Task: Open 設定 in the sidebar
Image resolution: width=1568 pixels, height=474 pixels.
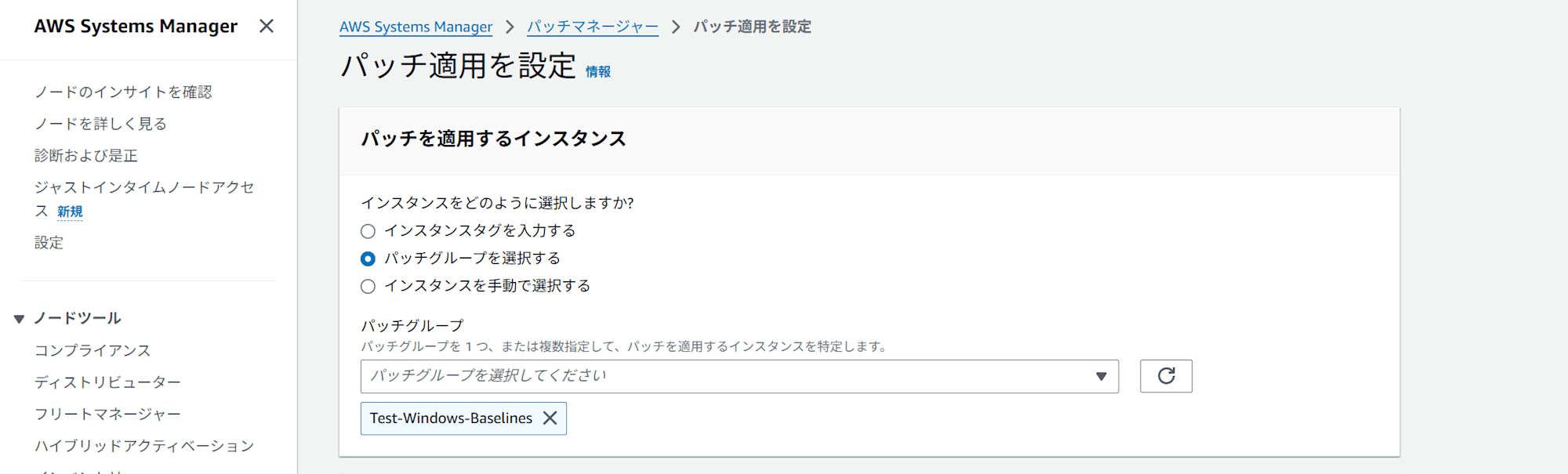Action: point(49,243)
